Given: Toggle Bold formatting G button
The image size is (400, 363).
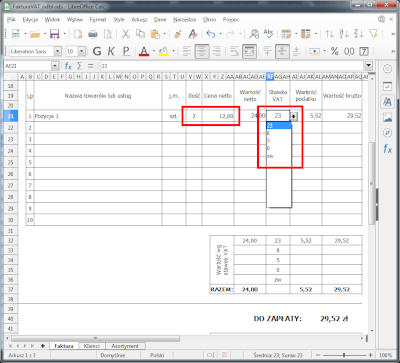Looking at the screenshot, I should pos(97,51).
